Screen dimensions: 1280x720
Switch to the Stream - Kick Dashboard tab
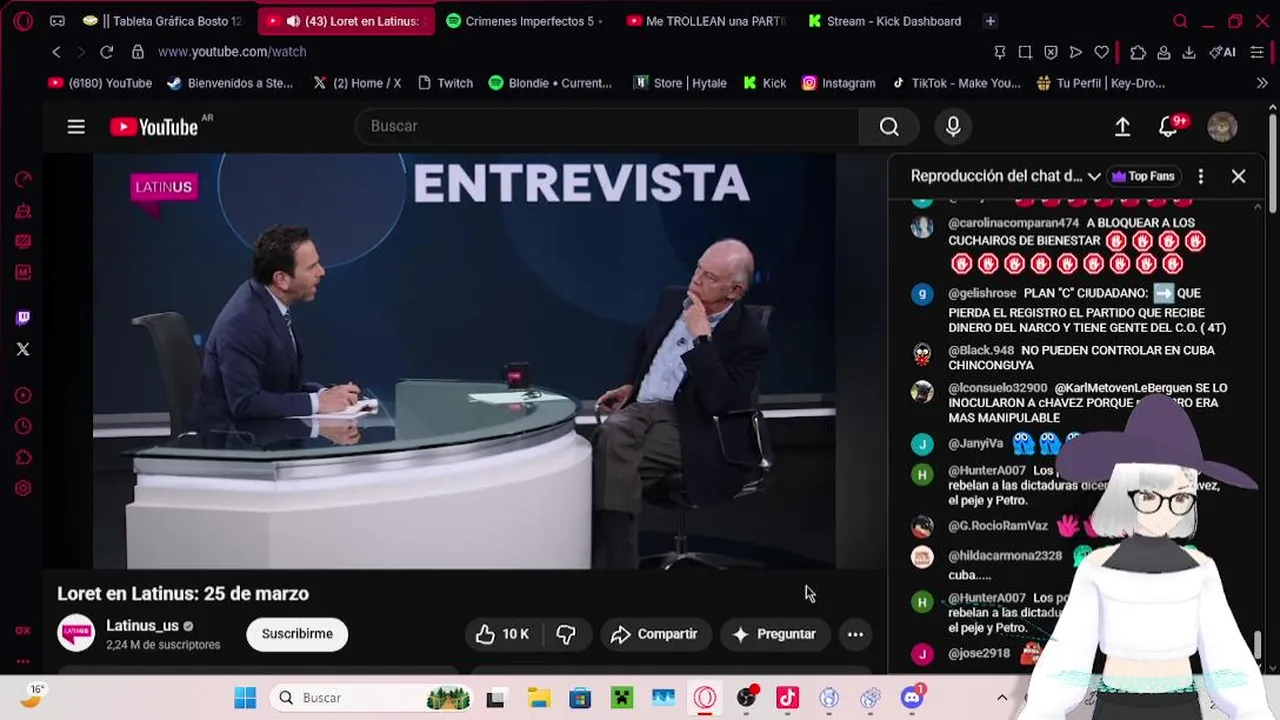[x=884, y=21]
